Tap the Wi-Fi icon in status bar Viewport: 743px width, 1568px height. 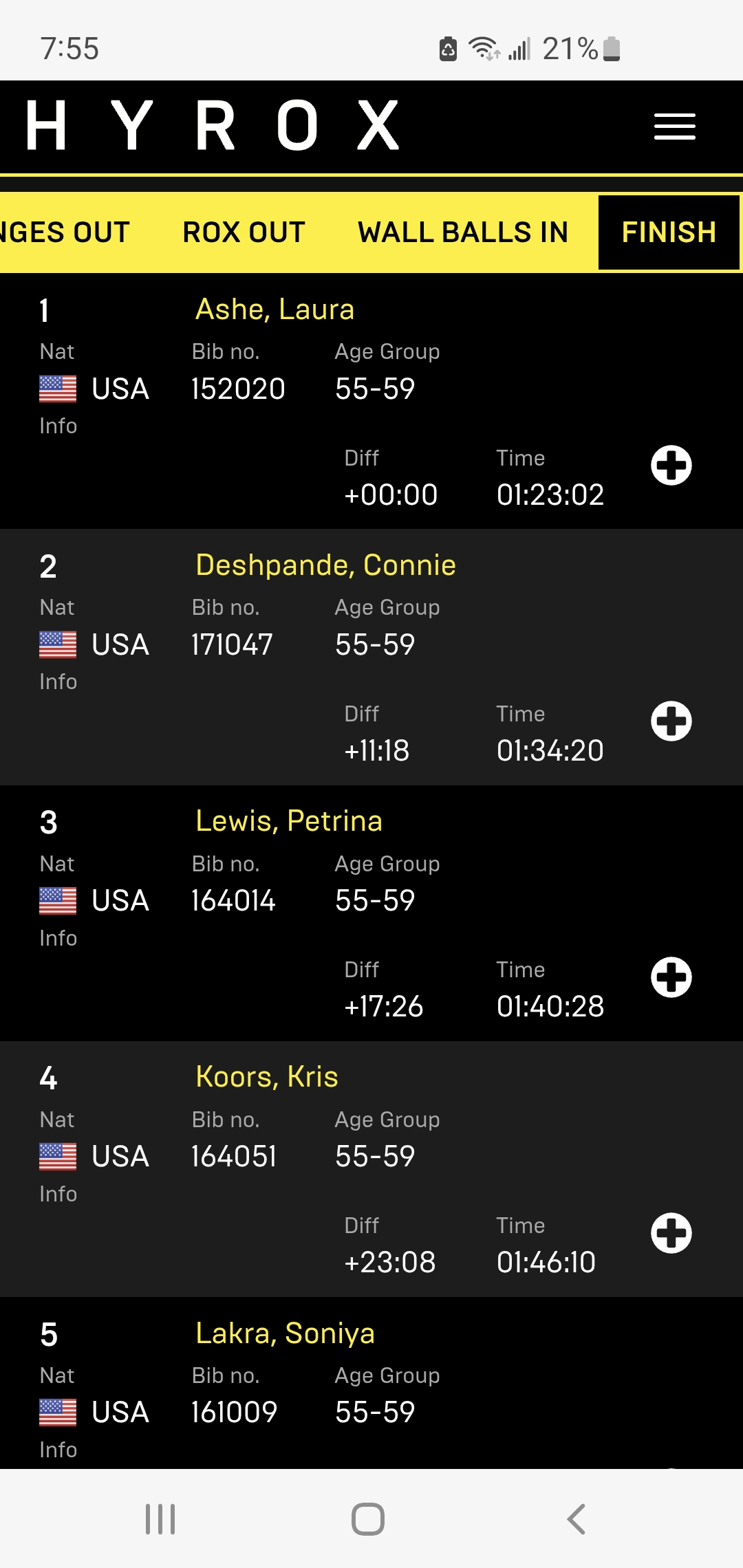coord(484,49)
